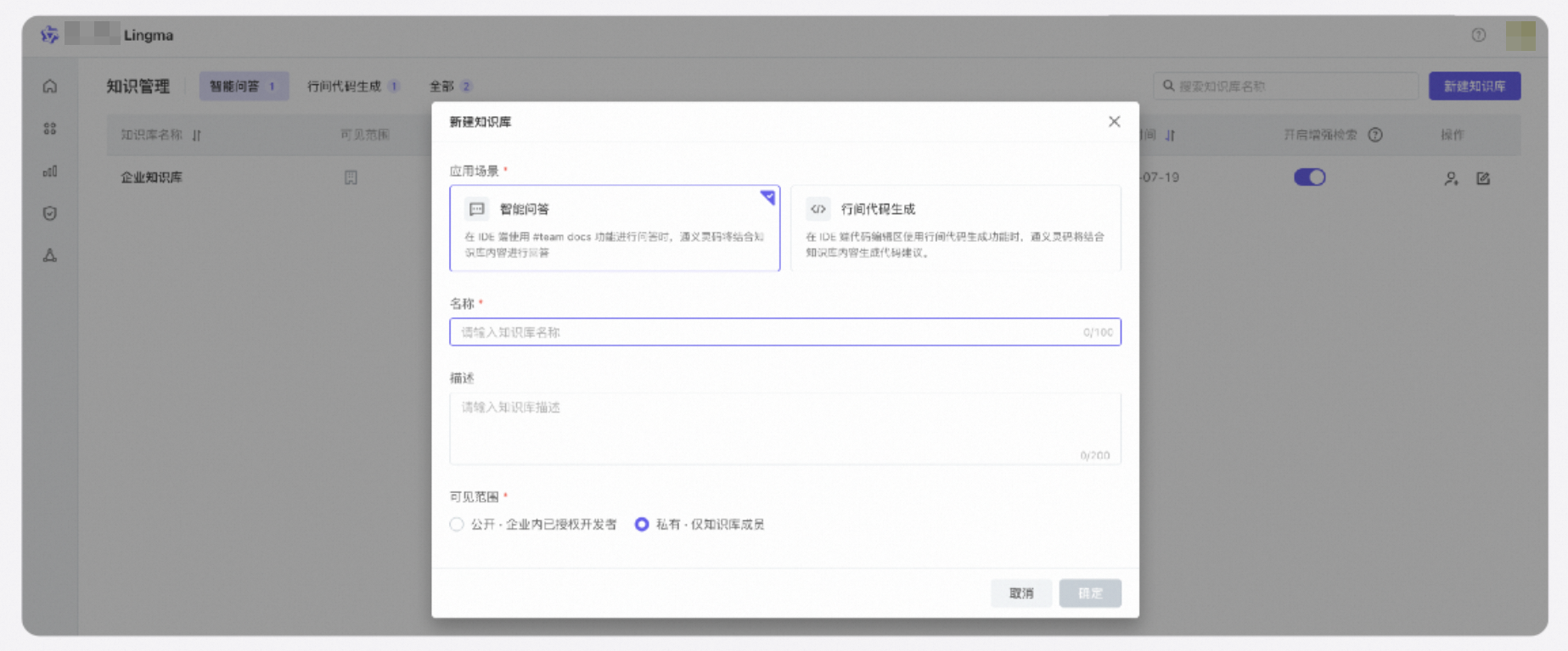
Task: Click the Lingma logo icon
Action: click(49, 35)
